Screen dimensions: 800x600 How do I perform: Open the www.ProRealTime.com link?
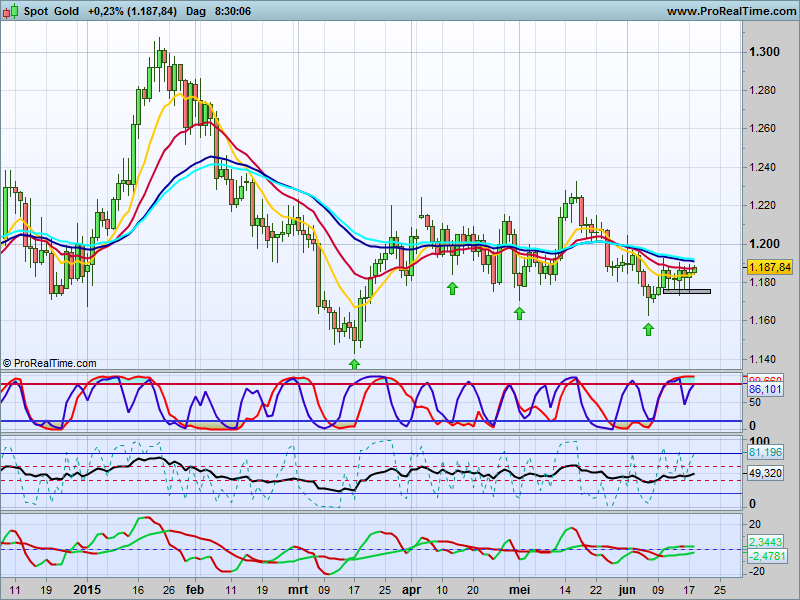click(731, 11)
